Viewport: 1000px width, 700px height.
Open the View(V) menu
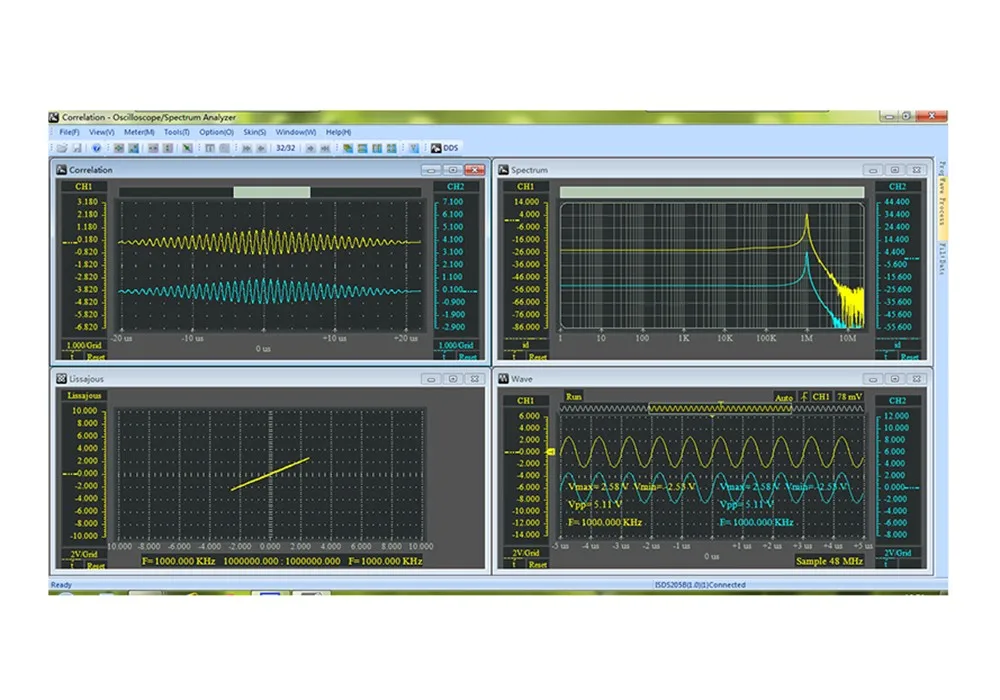(101, 132)
